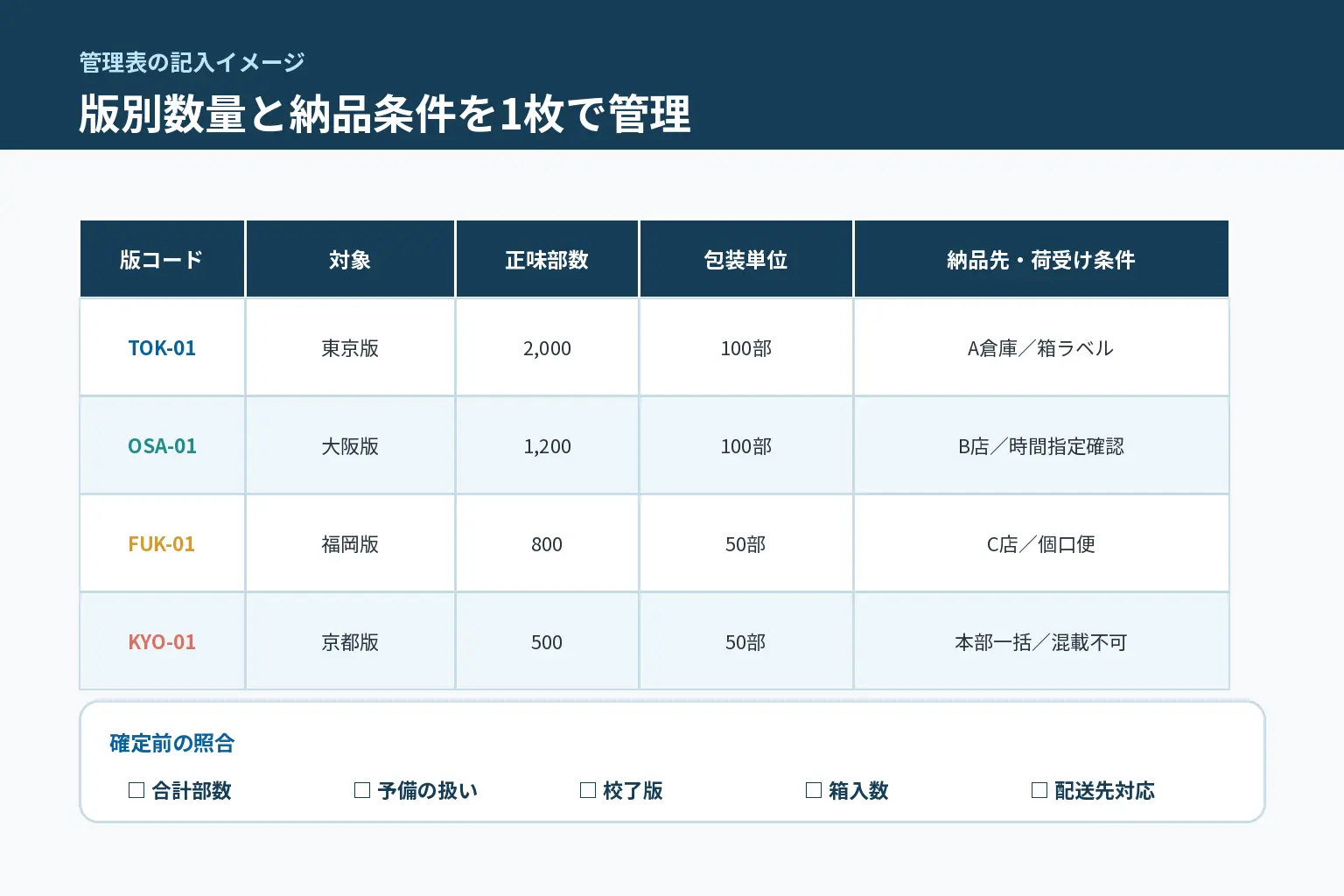Check the 合計部数 checkbox
Viewport: 1344px width, 896px height.
(x=136, y=790)
